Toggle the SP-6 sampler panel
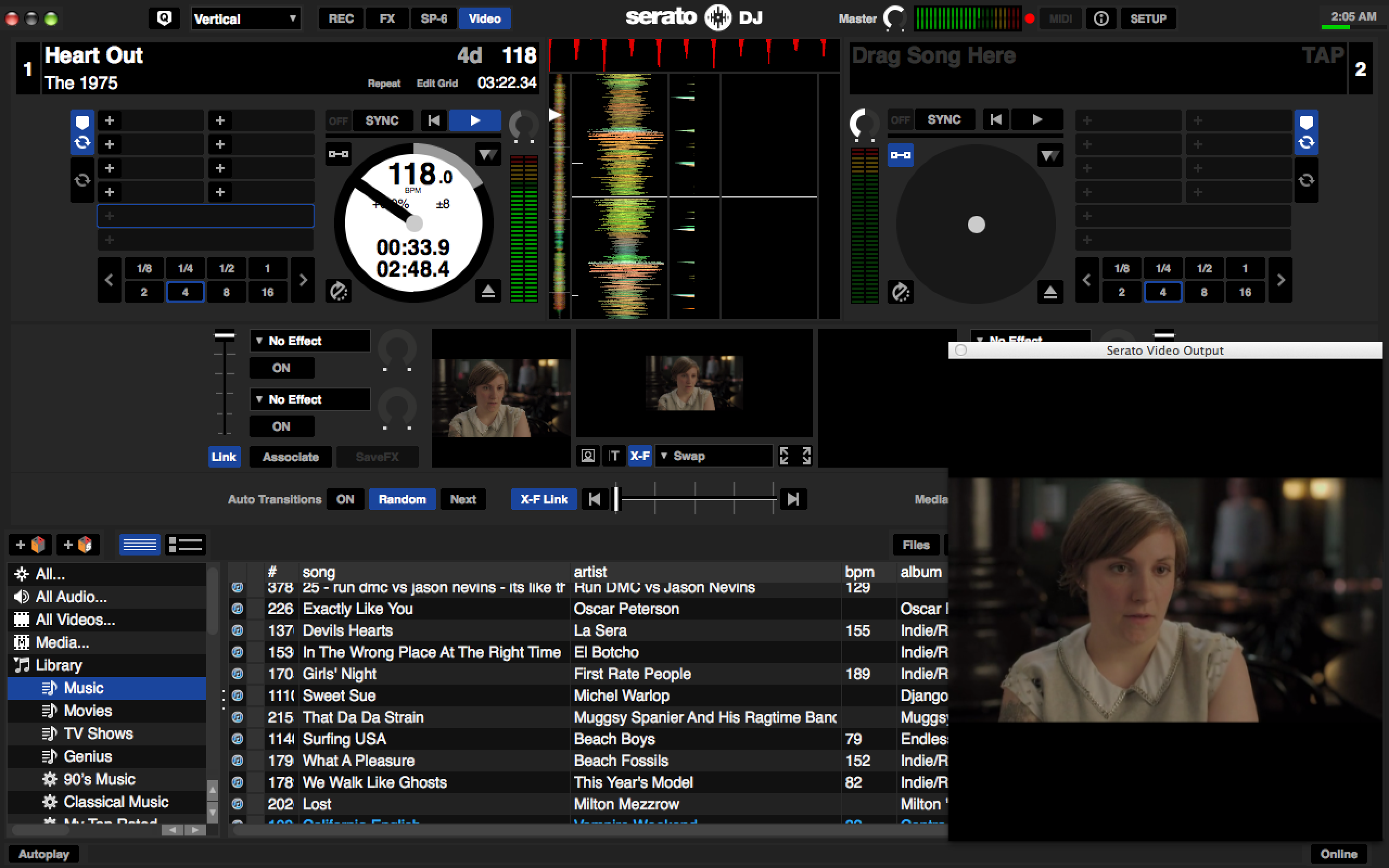 point(434,18)
